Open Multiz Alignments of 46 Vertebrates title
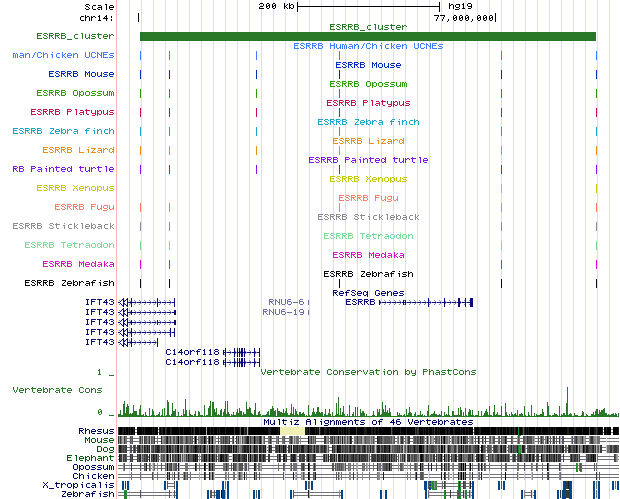This screenshot has width=620, height=499. tap(367, 422)
